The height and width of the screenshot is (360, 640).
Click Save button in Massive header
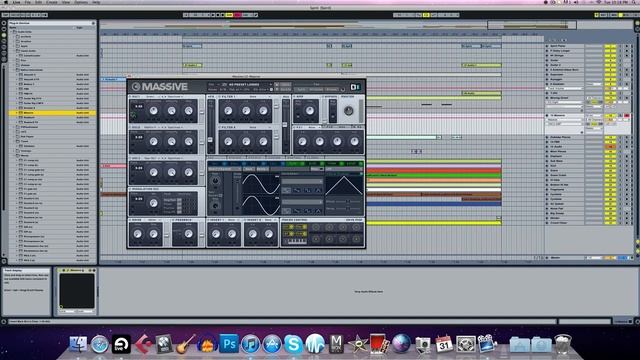(286, 84)
